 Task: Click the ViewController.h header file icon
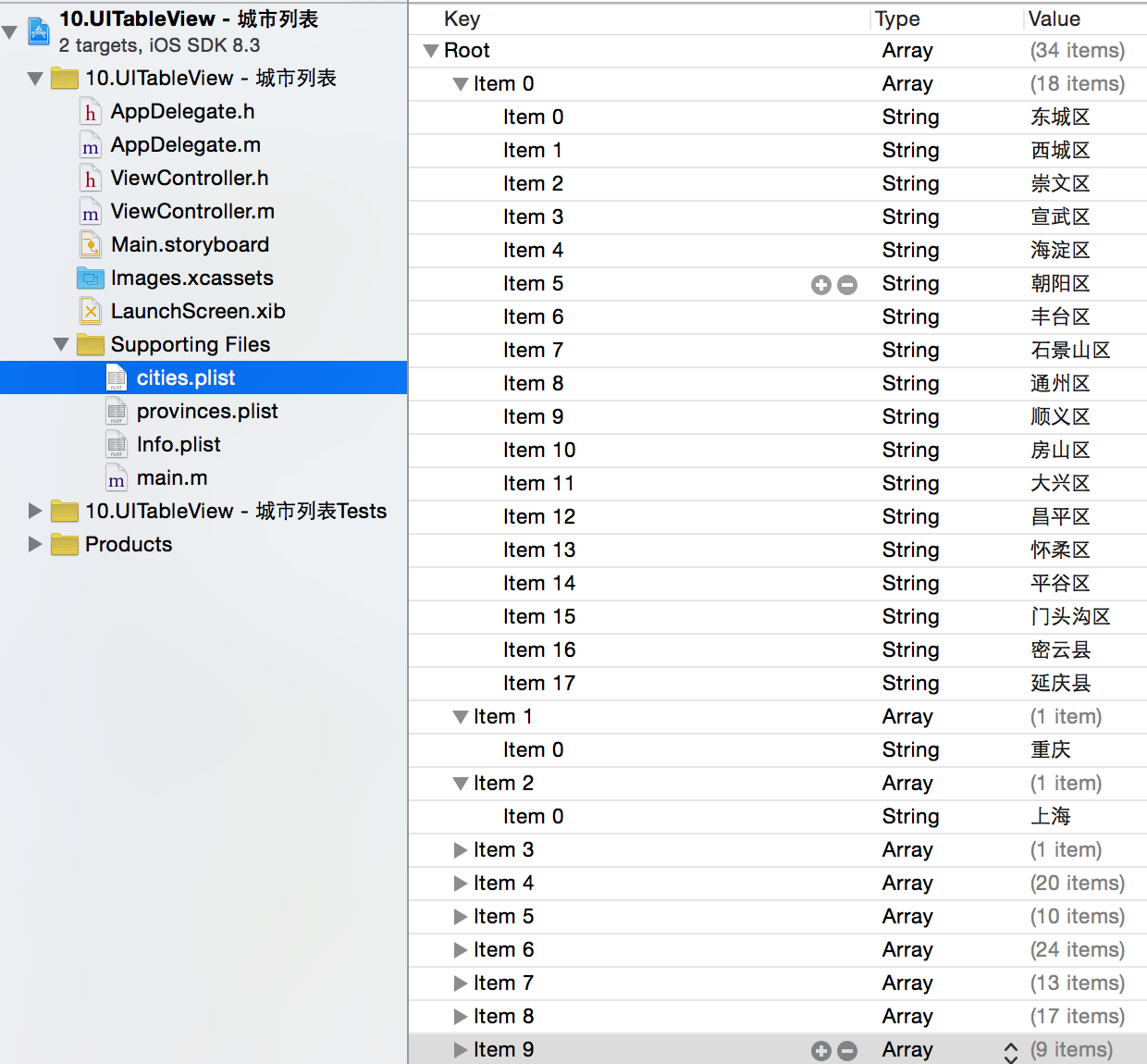tap(90, 179)
